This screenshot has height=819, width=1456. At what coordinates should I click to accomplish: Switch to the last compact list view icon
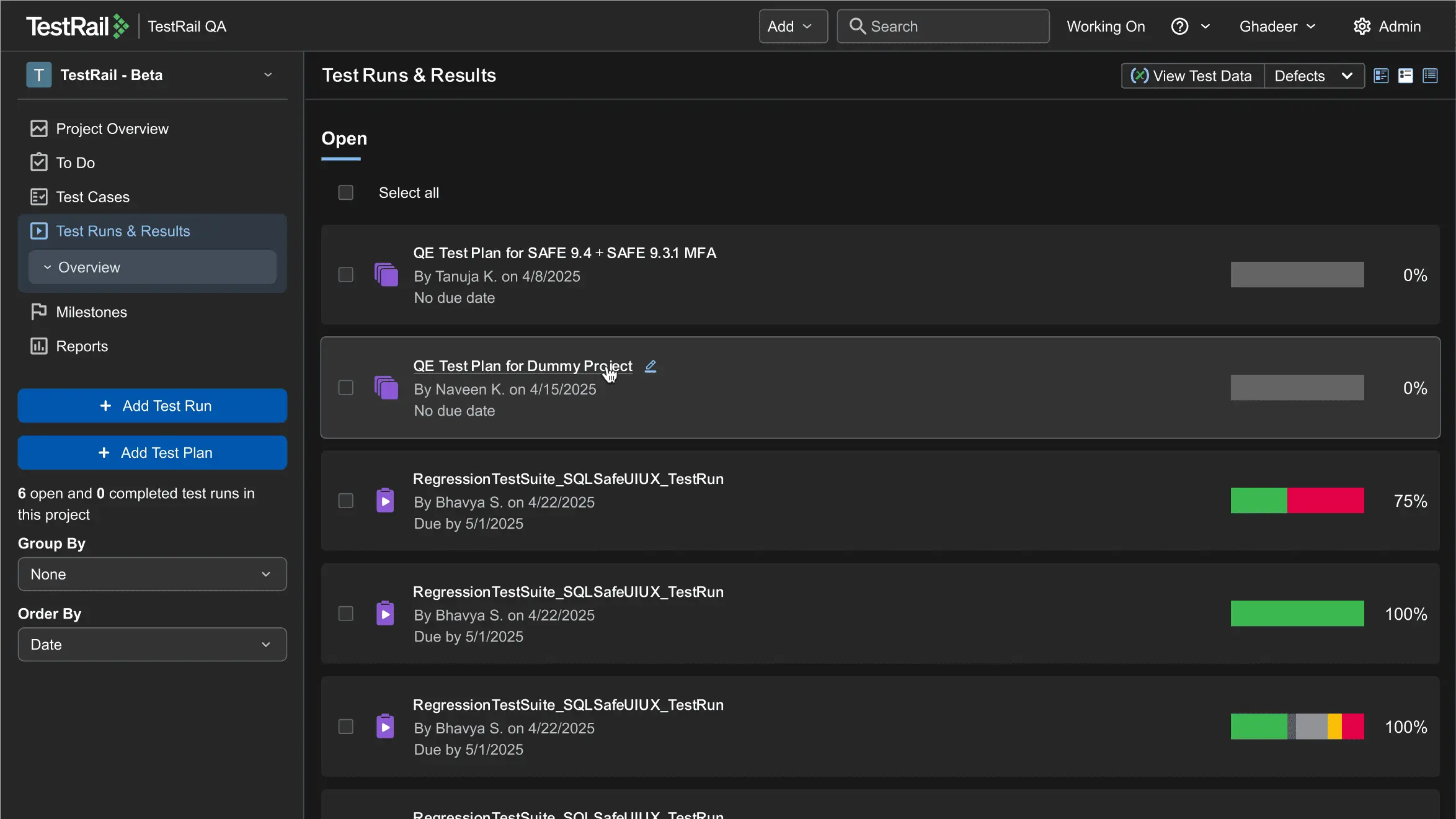pyautogui.click(x=1431, y=76)
